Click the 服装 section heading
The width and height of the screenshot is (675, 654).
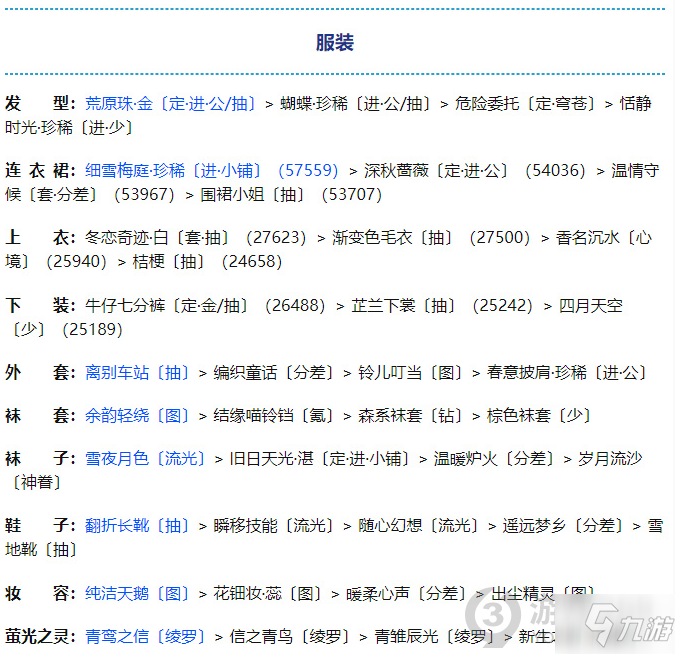[335, 42]
